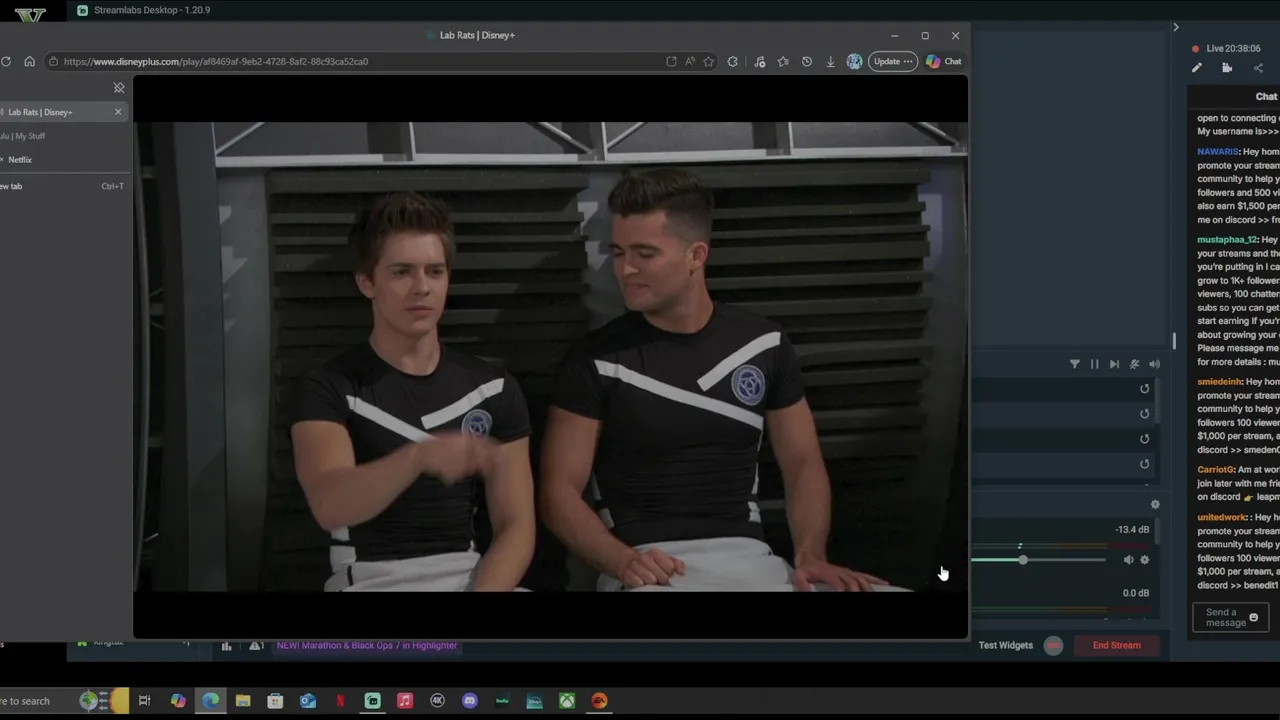This screenshot has height=720, width=1280.
Task: Switch to the Lab Rats | Disney+ tab
Action: coord(55,112)
